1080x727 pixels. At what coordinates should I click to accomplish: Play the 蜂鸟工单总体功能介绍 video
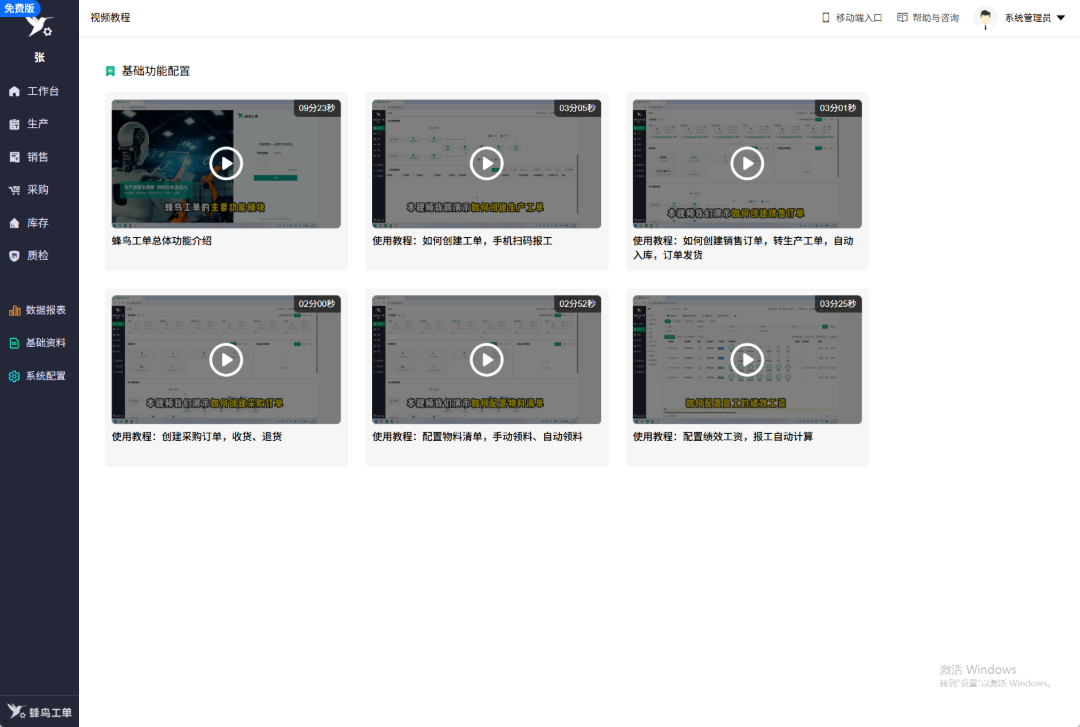226,164
